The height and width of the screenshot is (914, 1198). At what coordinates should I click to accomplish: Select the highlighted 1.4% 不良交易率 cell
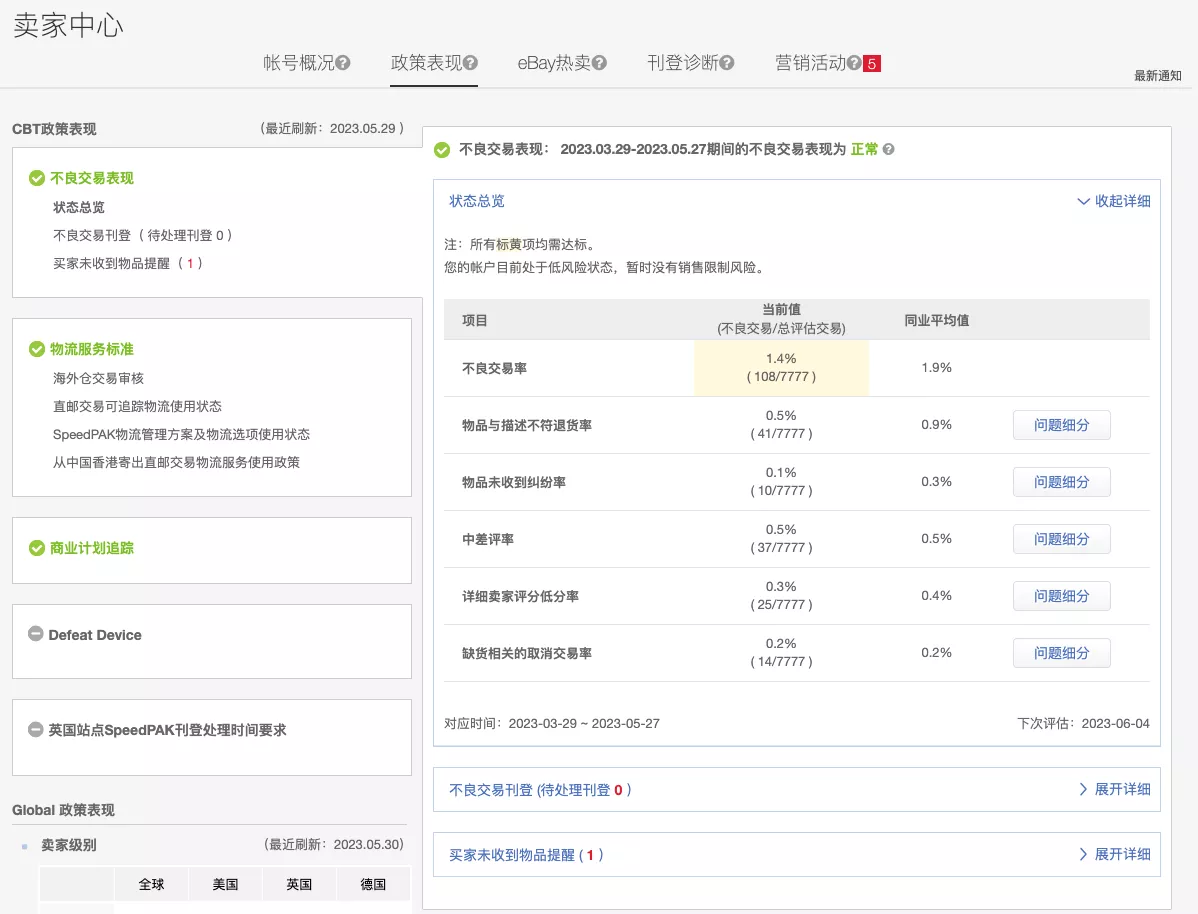point(781,366)
